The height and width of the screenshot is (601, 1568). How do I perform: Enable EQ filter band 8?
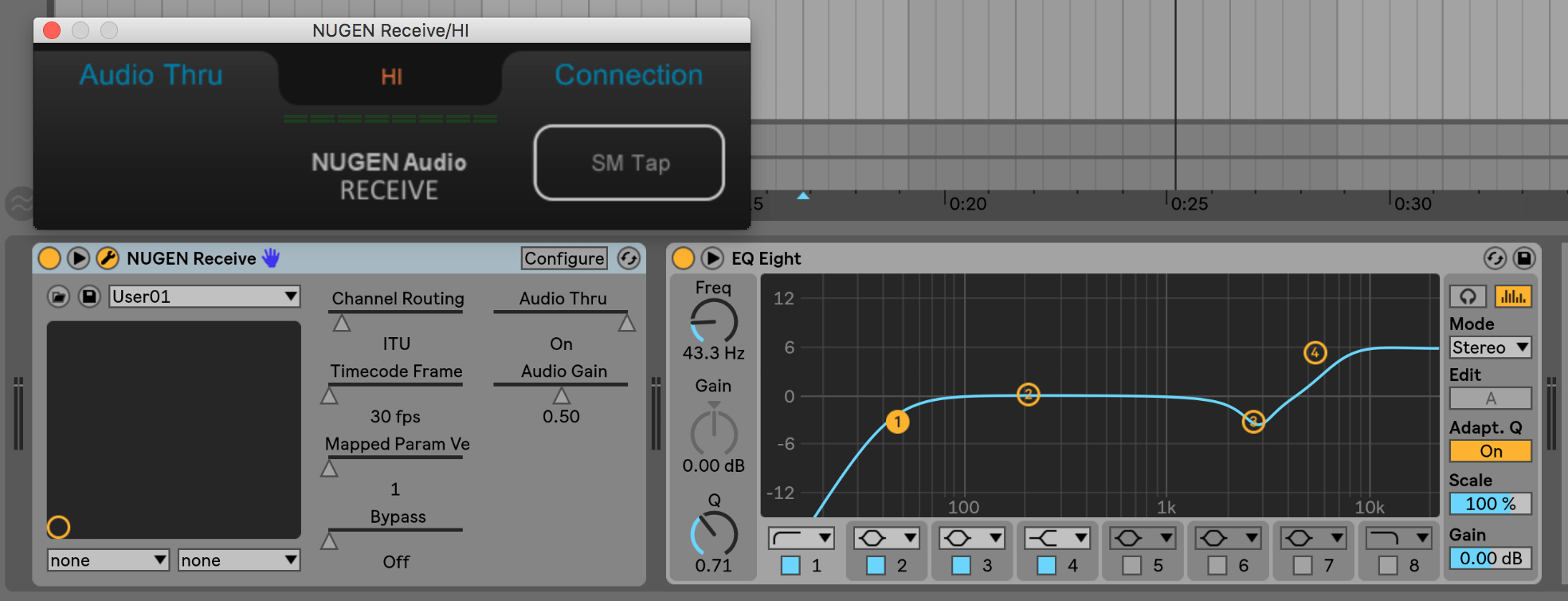[x=1388, y=565]
